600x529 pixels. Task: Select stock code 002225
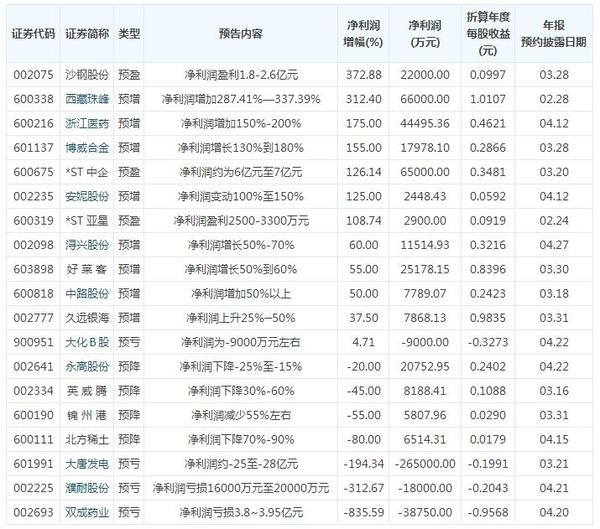33,488
